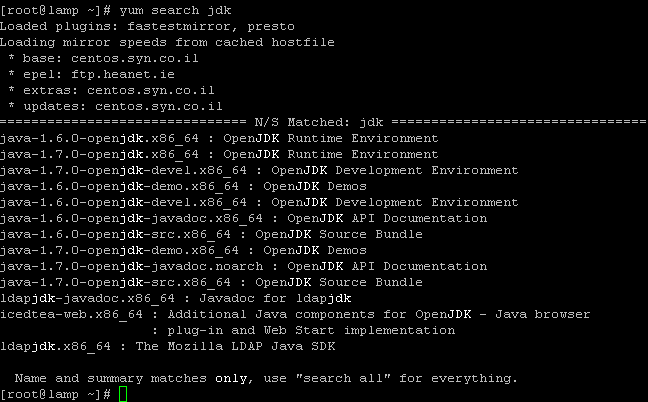Click the green terminal cursor block

tap(123, 394)
